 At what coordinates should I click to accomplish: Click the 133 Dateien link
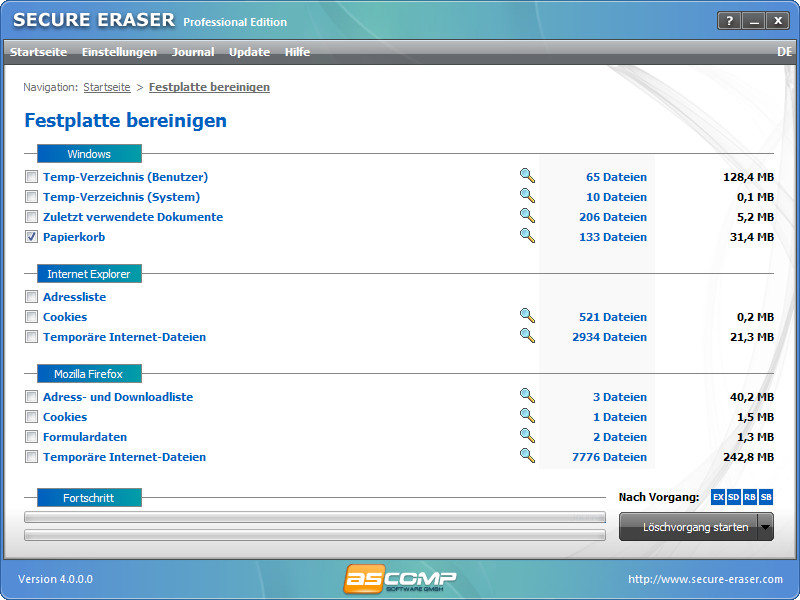tap(613, 237)
